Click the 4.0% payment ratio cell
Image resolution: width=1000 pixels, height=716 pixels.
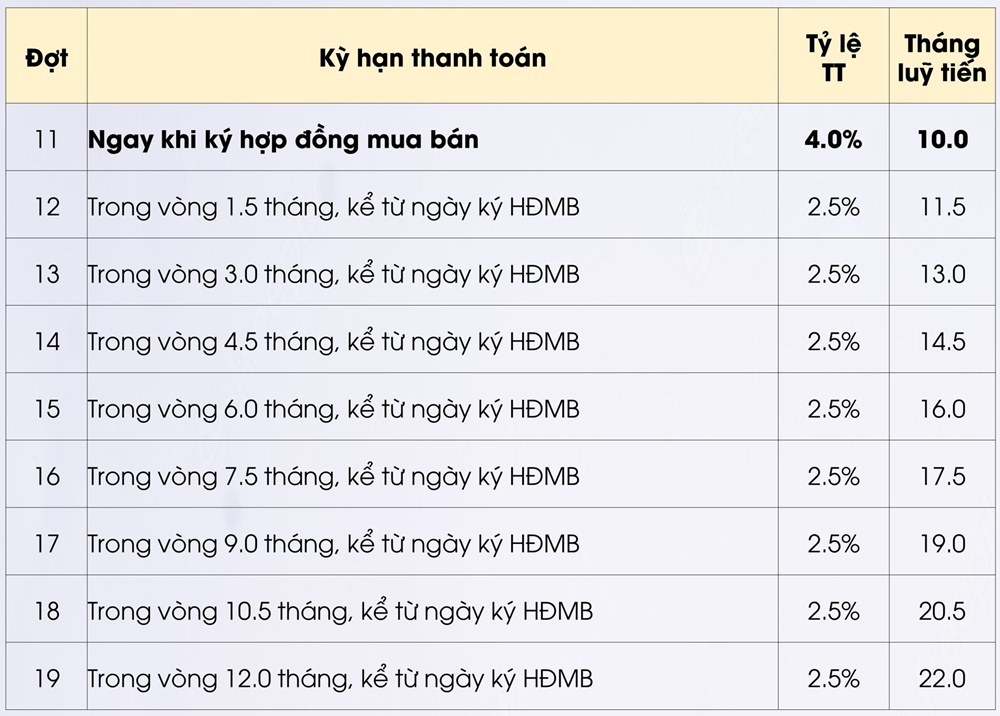(x=833, y=139)
